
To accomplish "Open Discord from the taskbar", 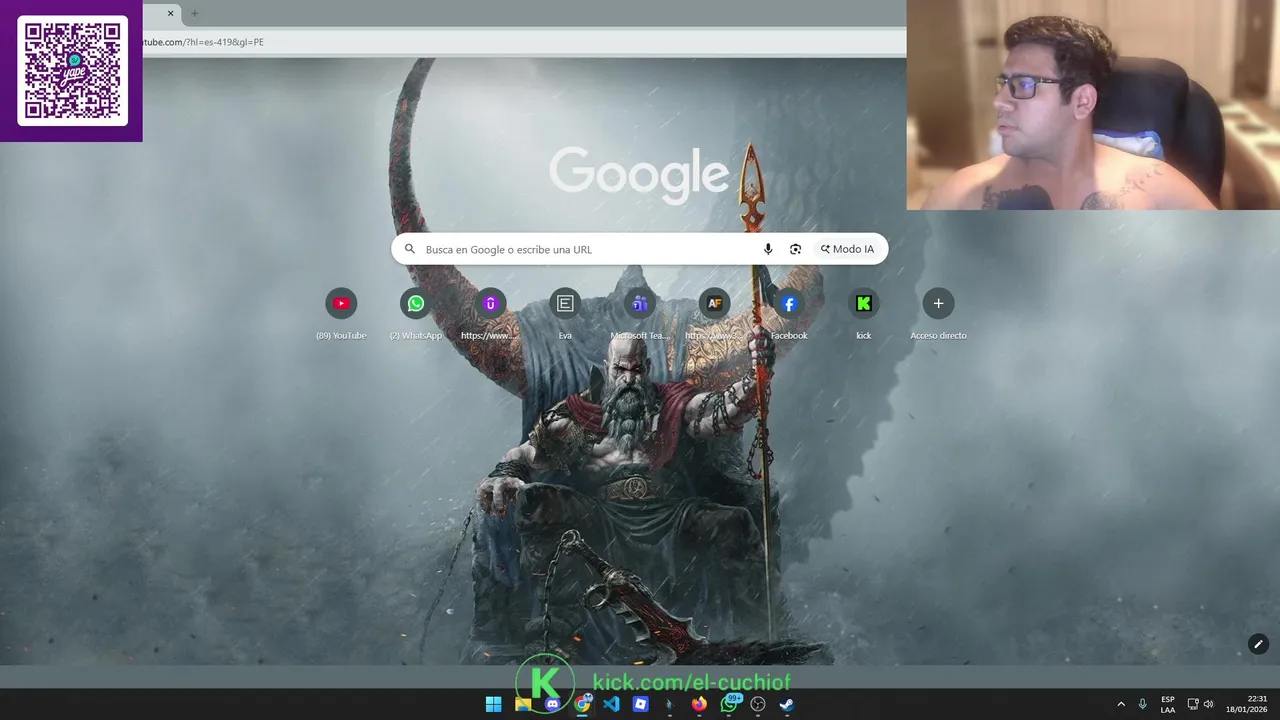I will coord(552,704).
